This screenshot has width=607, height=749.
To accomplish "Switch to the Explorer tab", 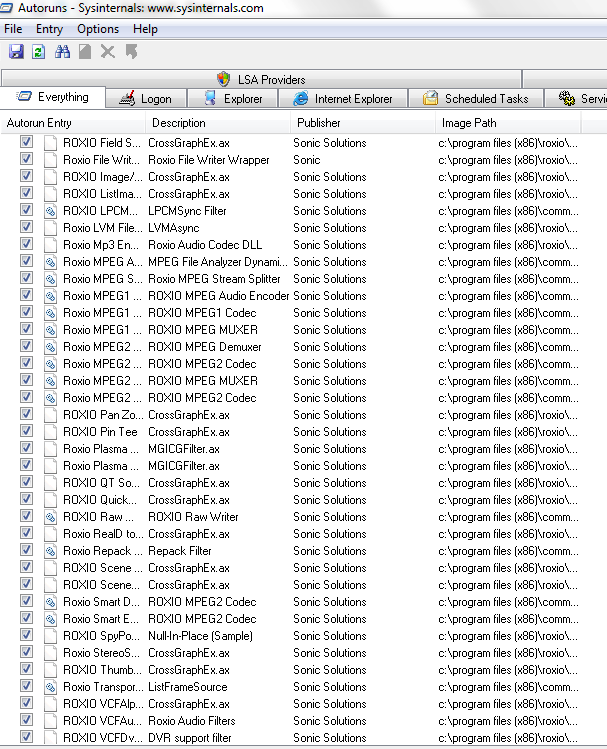I will (234, 99).
